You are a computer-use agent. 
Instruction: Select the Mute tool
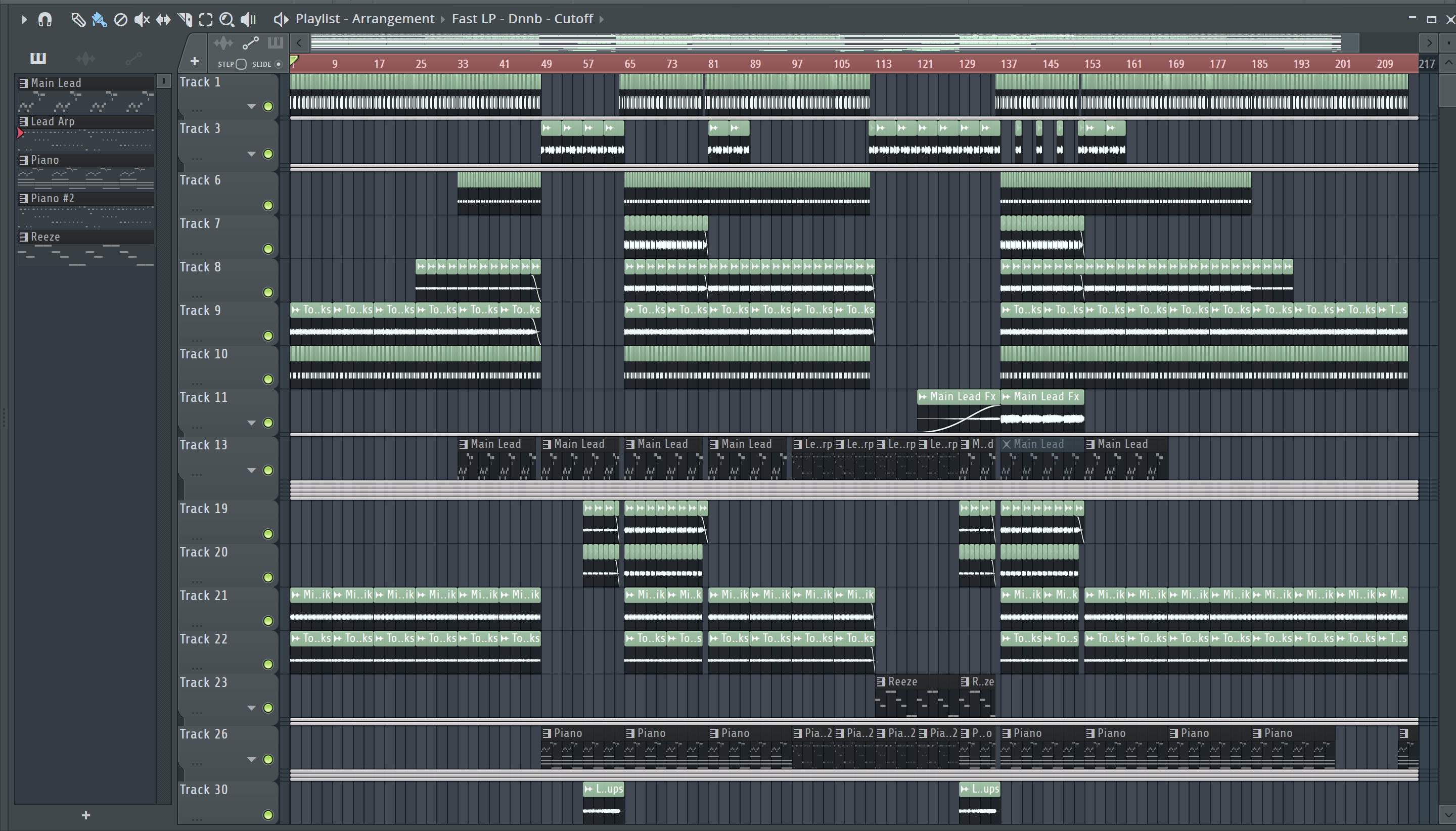click(142, 19)
